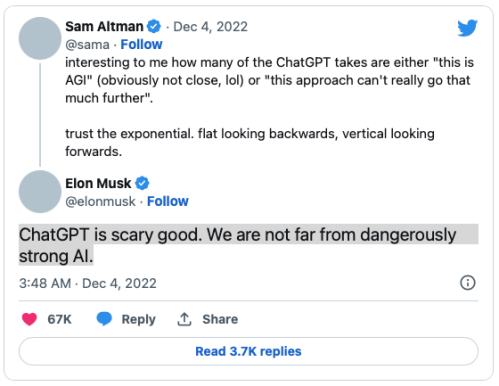The width and height of the screenshot is (499, 386).
Task: Click the Twitter bird logo
Action: (467, 28)
